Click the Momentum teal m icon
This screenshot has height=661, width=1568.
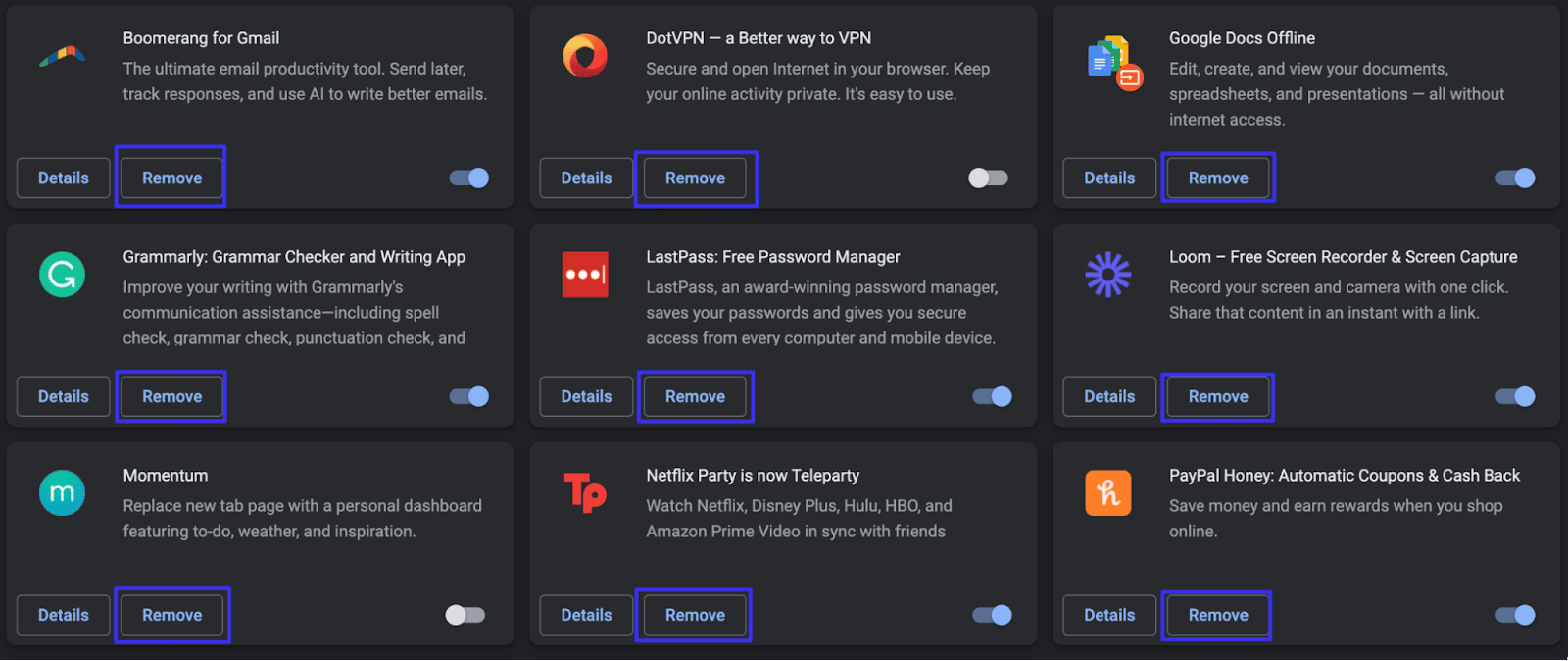click(x=62, y=493)
